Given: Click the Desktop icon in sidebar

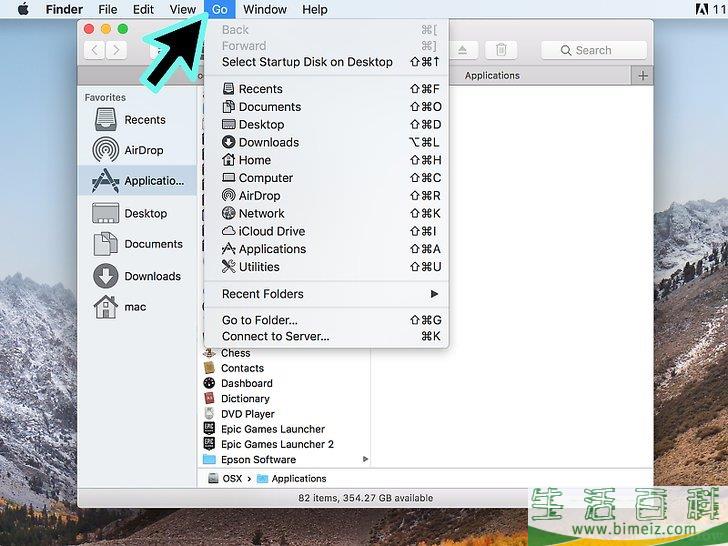Looking at the screenshot, I should [106, 213].
